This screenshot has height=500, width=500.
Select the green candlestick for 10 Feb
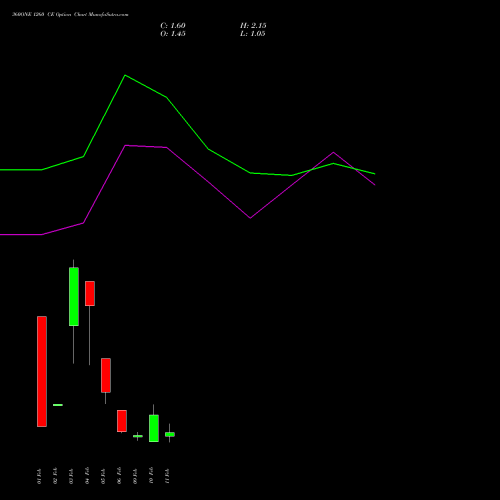pyautogui.click(x=154, y=428)
